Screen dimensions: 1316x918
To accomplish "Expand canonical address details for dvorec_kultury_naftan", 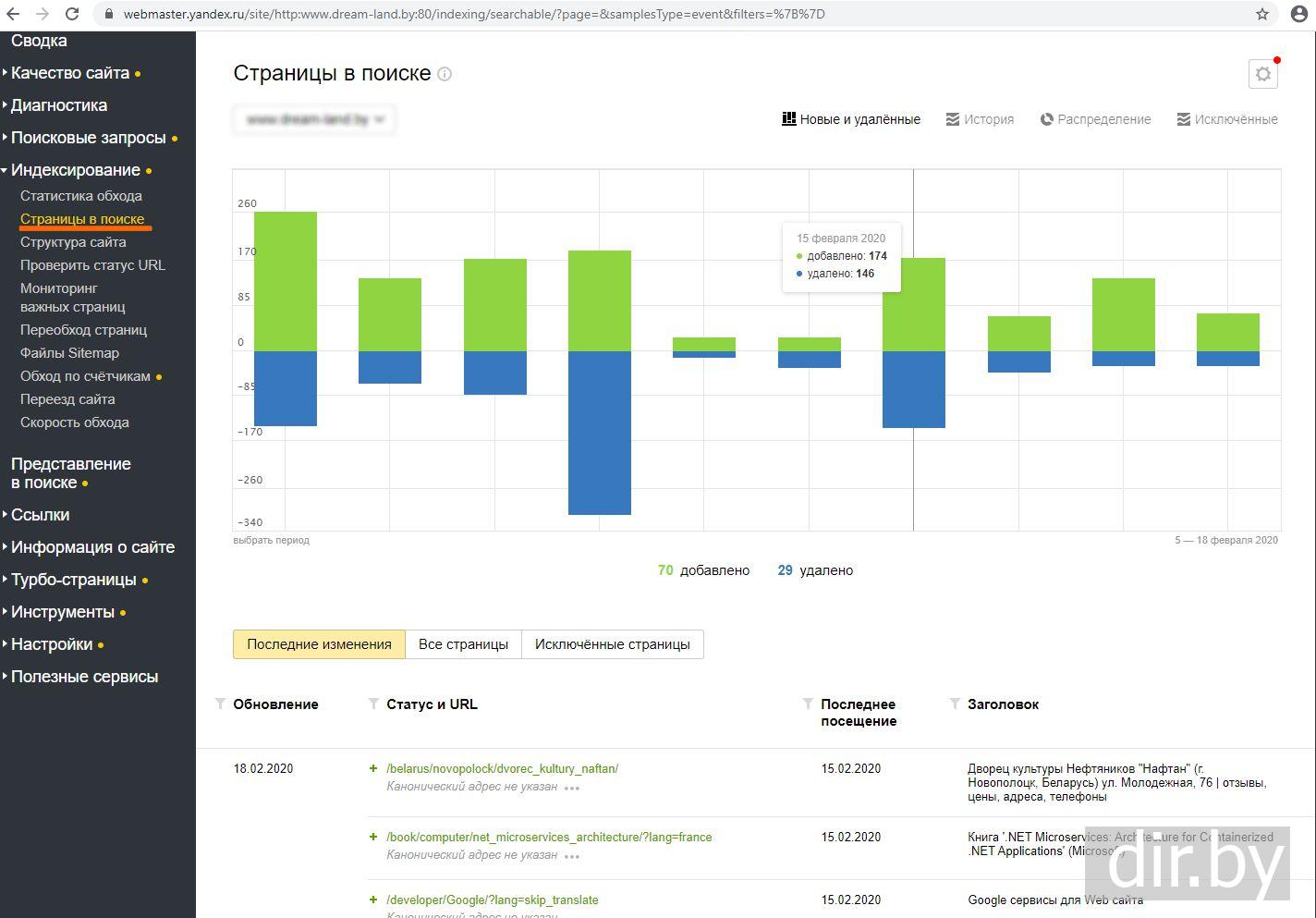I will point(572,788).
